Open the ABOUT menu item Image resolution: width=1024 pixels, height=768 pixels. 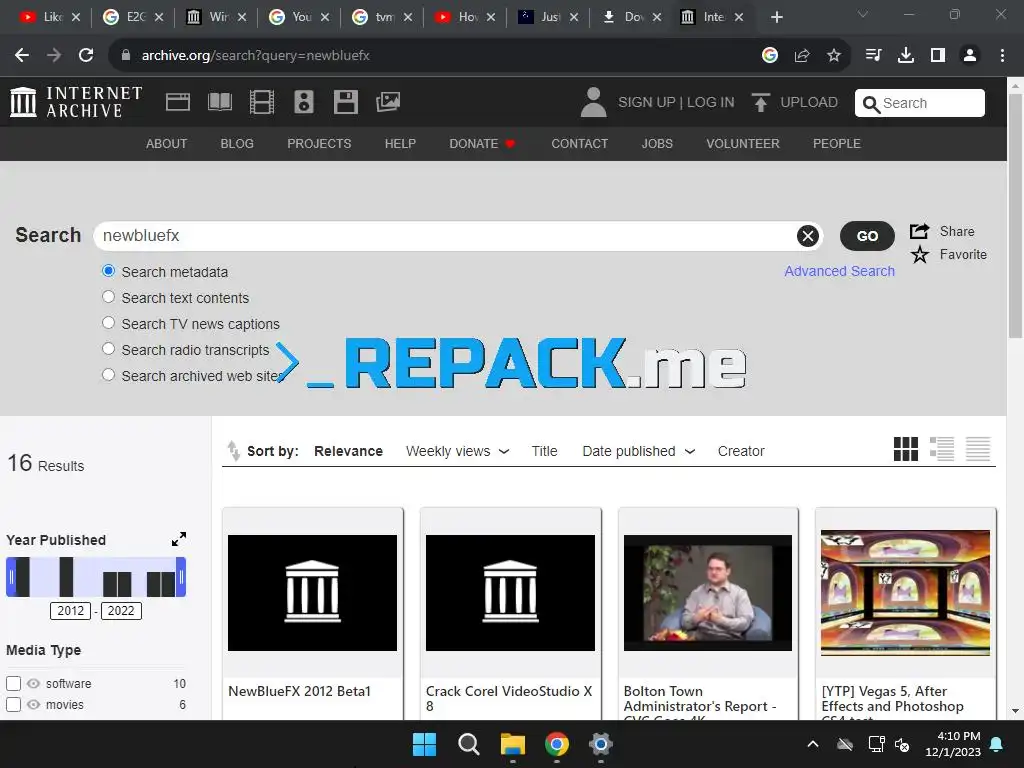pos(167,144)
